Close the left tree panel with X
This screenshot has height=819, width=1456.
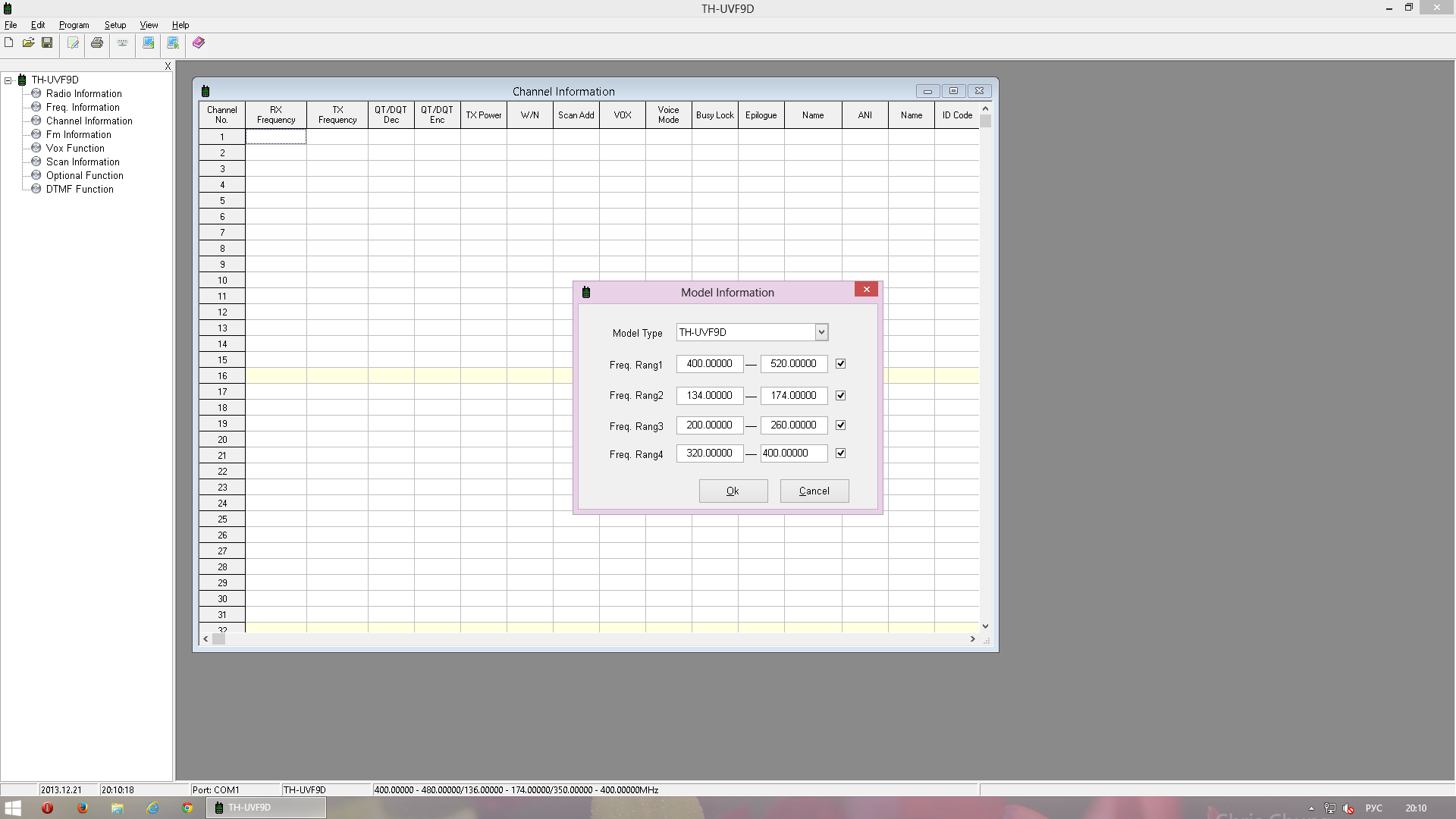tap(168, 67)
